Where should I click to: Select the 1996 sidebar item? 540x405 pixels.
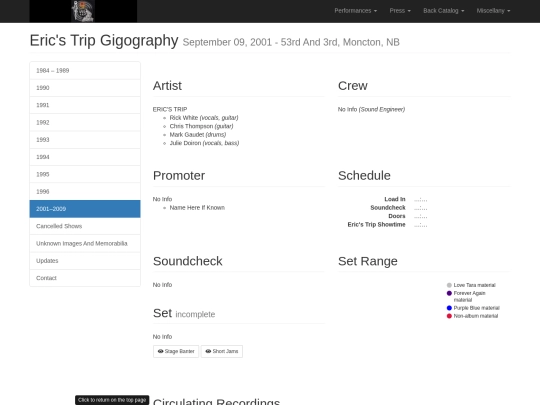(85, 191)
